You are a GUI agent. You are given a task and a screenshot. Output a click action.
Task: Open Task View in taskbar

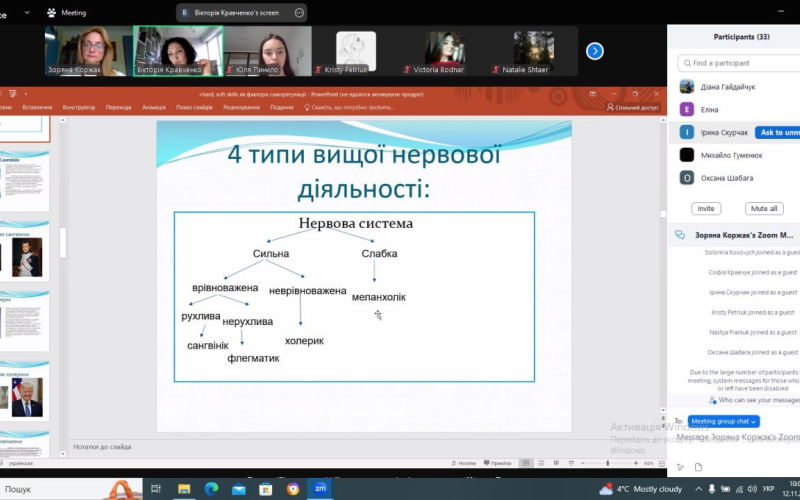pyautogui.click(x=156, y=489)
